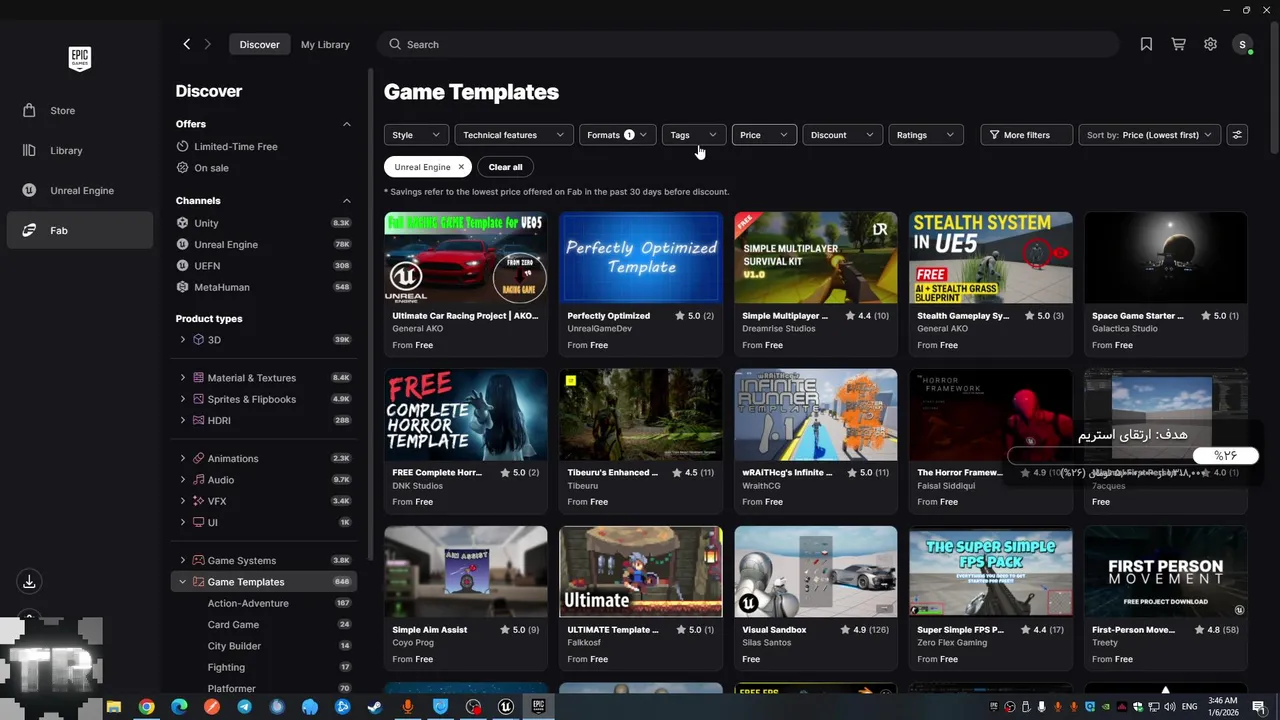Go back with the left arrow
Screen dimensions: 1280x720
pyautogui.click(x=186, y=44)
